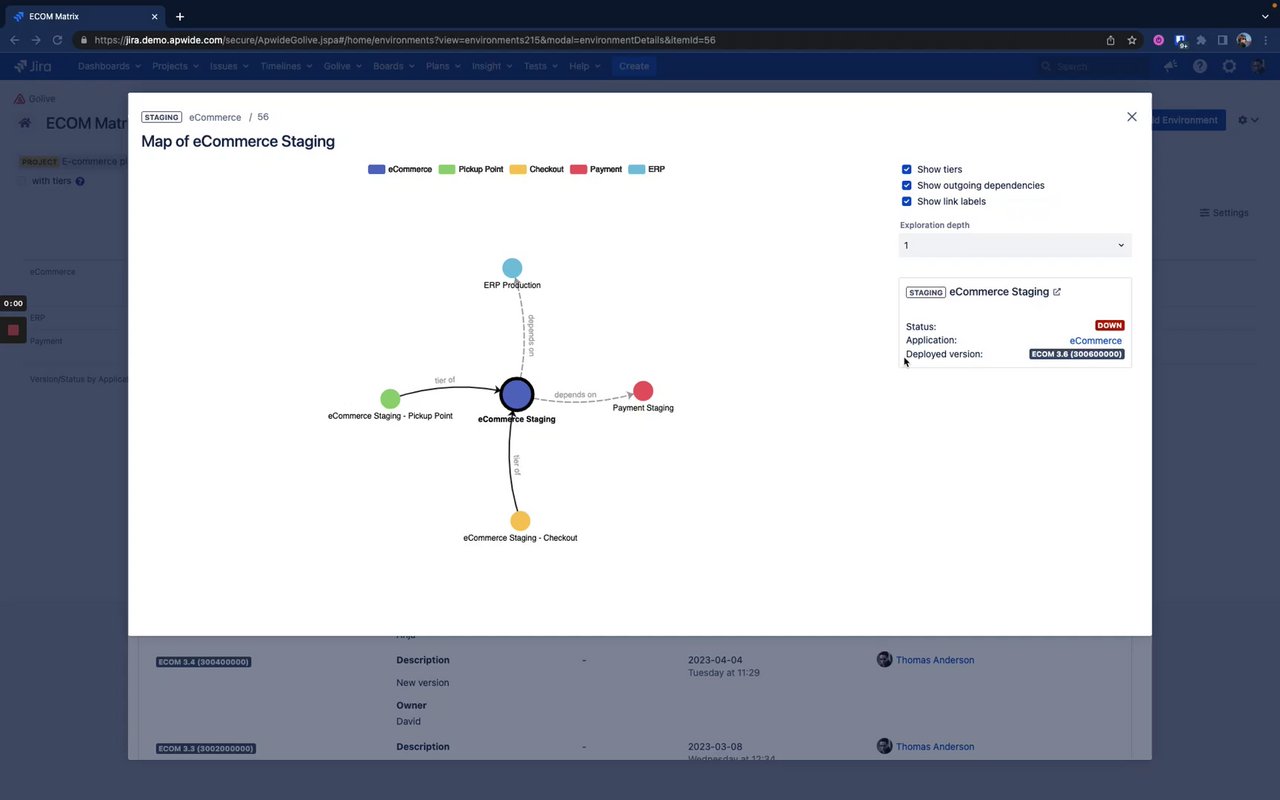Toggle Pickup Point legend color swatch
This screenshot has height=800, width=1280.
coord(447,169)
